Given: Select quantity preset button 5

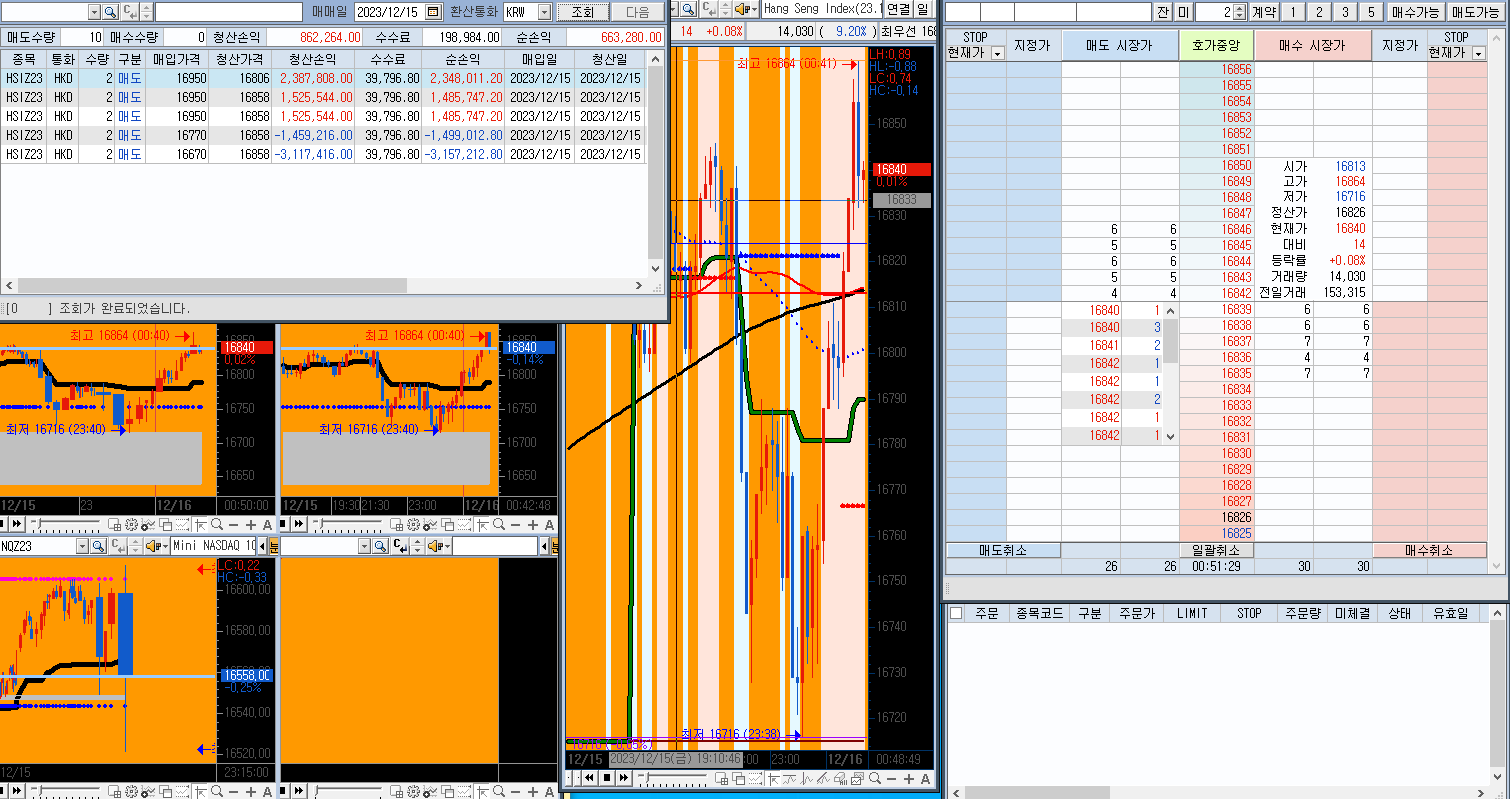Looking at the screenshot, I should click(1369, 12).
